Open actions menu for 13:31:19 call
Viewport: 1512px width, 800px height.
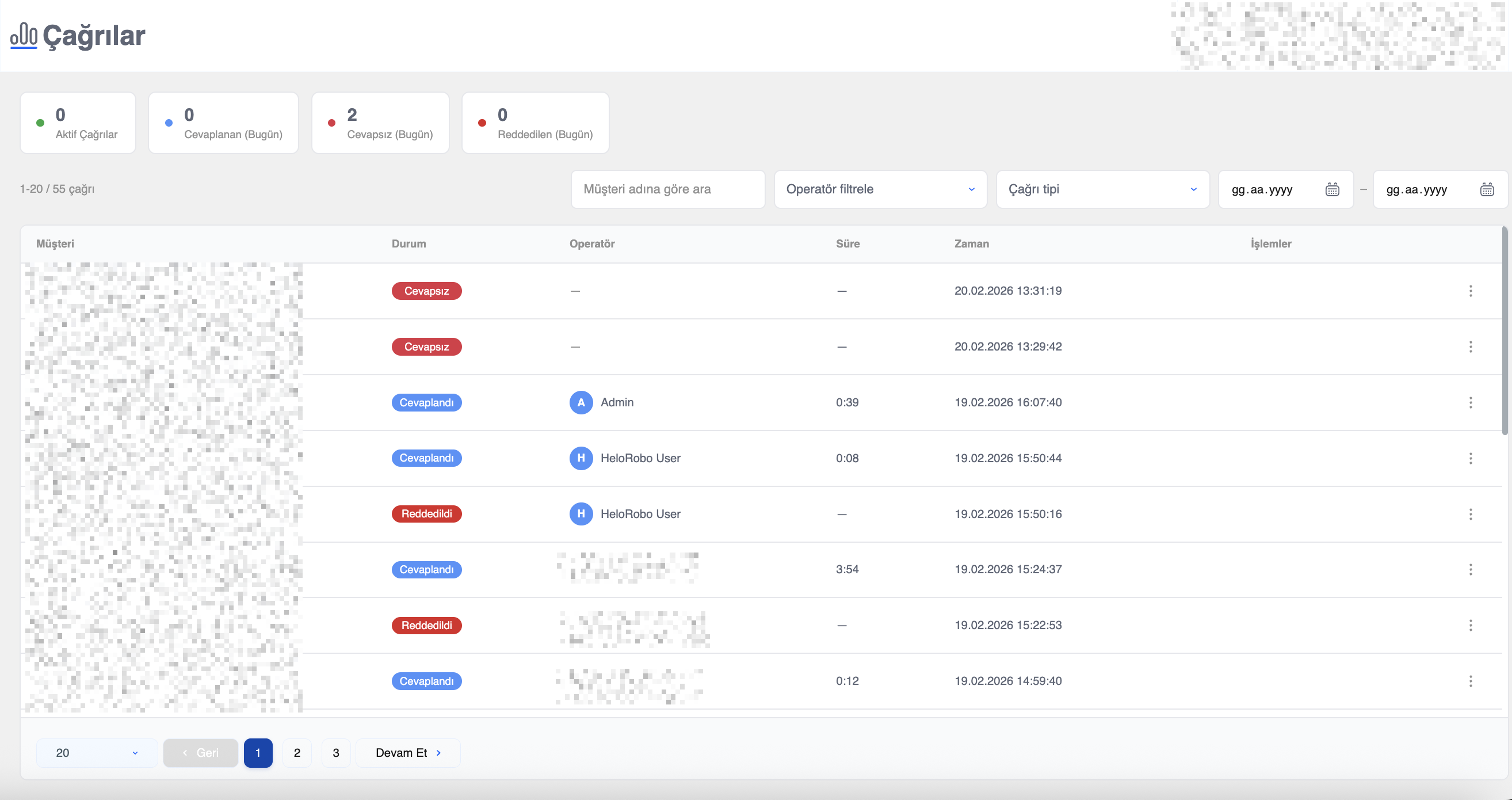point(1471,291)
